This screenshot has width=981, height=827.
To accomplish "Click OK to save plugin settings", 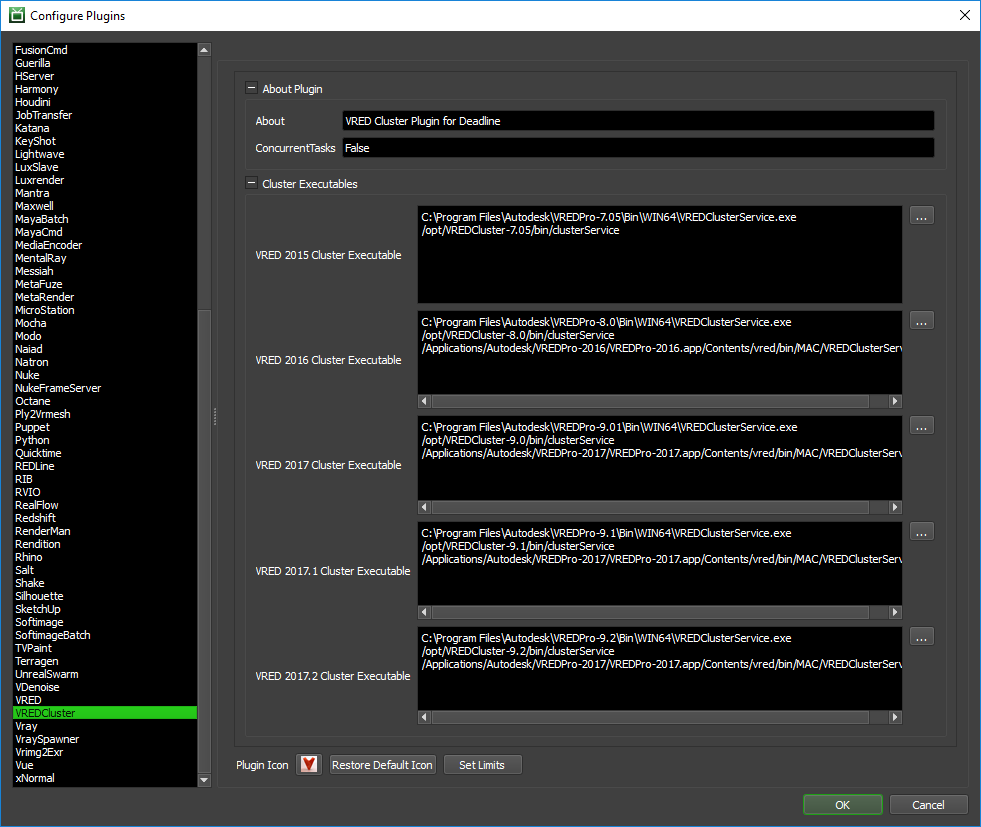I will pos(842,804).
